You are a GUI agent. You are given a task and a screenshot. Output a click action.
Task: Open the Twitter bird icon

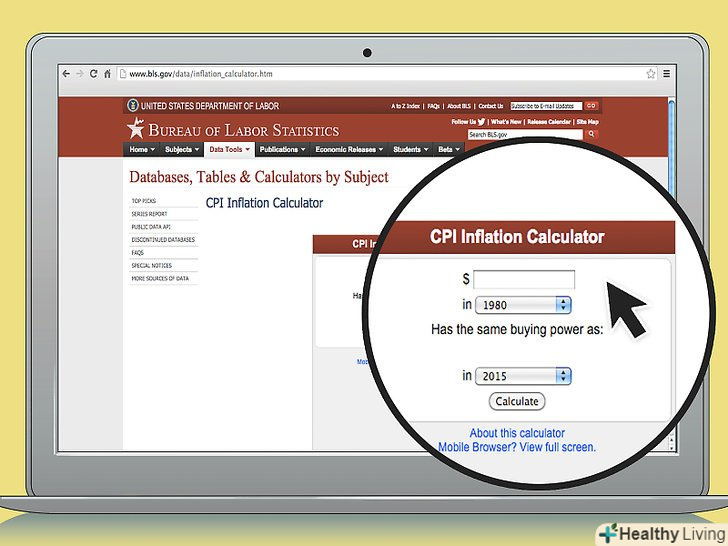(x=481, y=122)
